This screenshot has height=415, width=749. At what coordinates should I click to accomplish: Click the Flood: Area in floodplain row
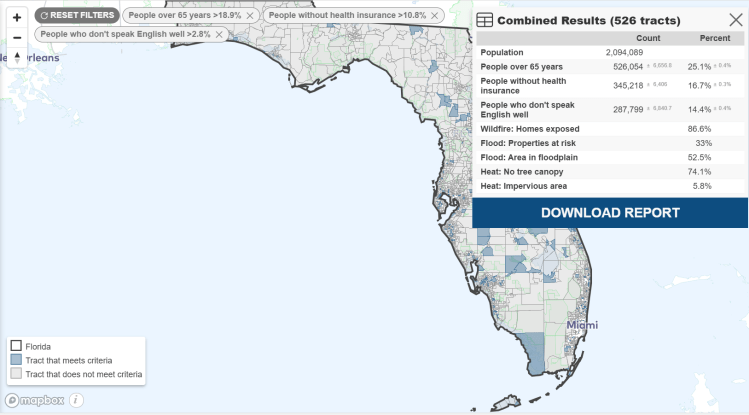610,158
